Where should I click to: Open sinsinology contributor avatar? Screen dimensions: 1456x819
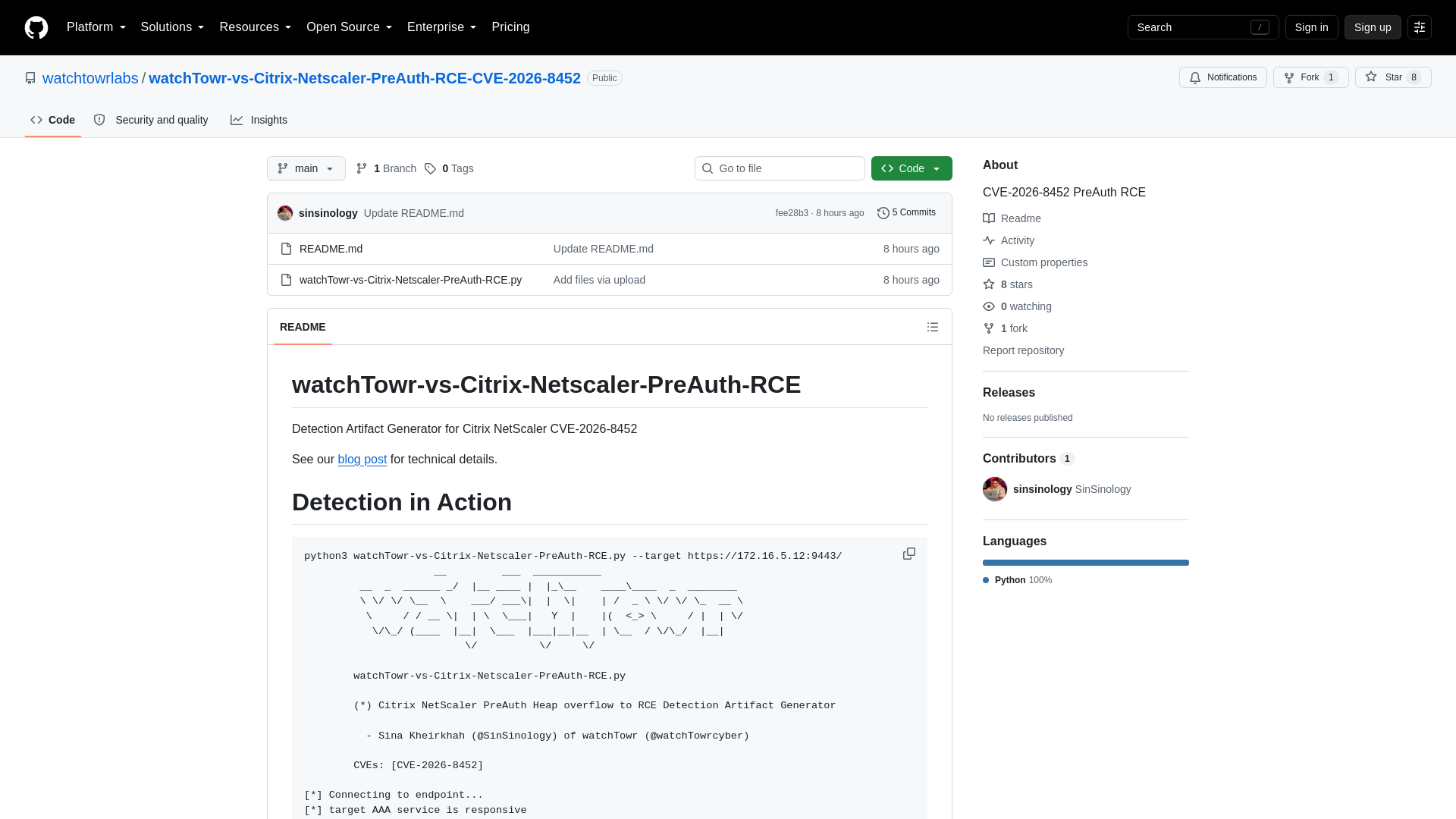pyautogui.click(x=995, y=489)
